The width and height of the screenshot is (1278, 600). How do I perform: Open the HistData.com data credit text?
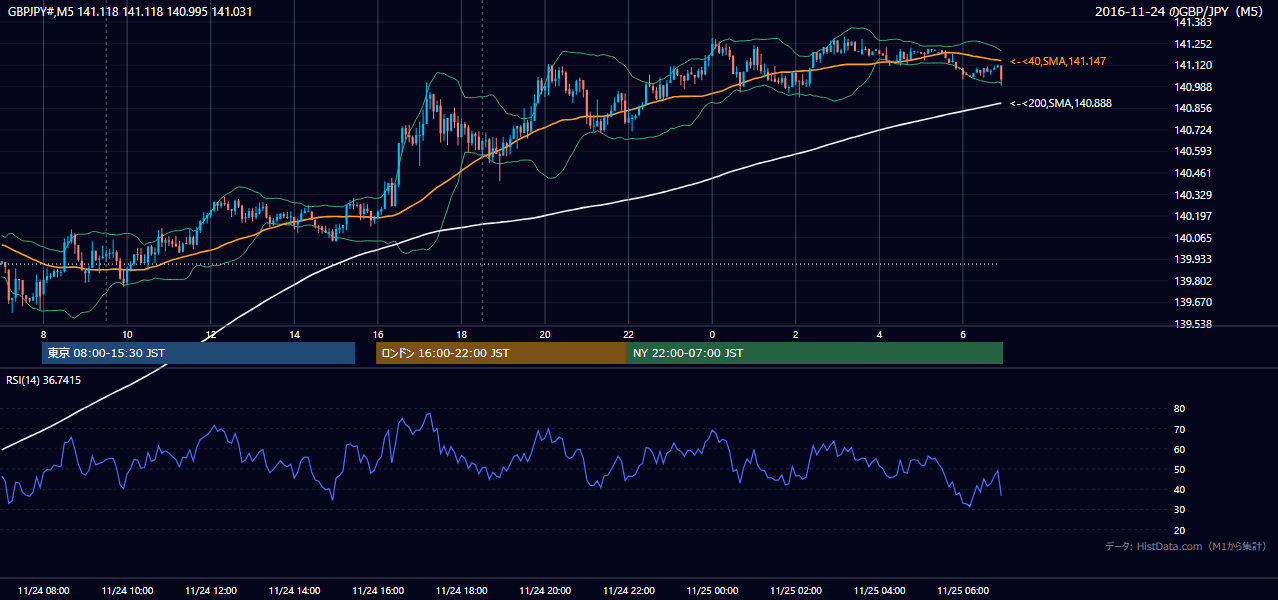(x=1186, y=546)
